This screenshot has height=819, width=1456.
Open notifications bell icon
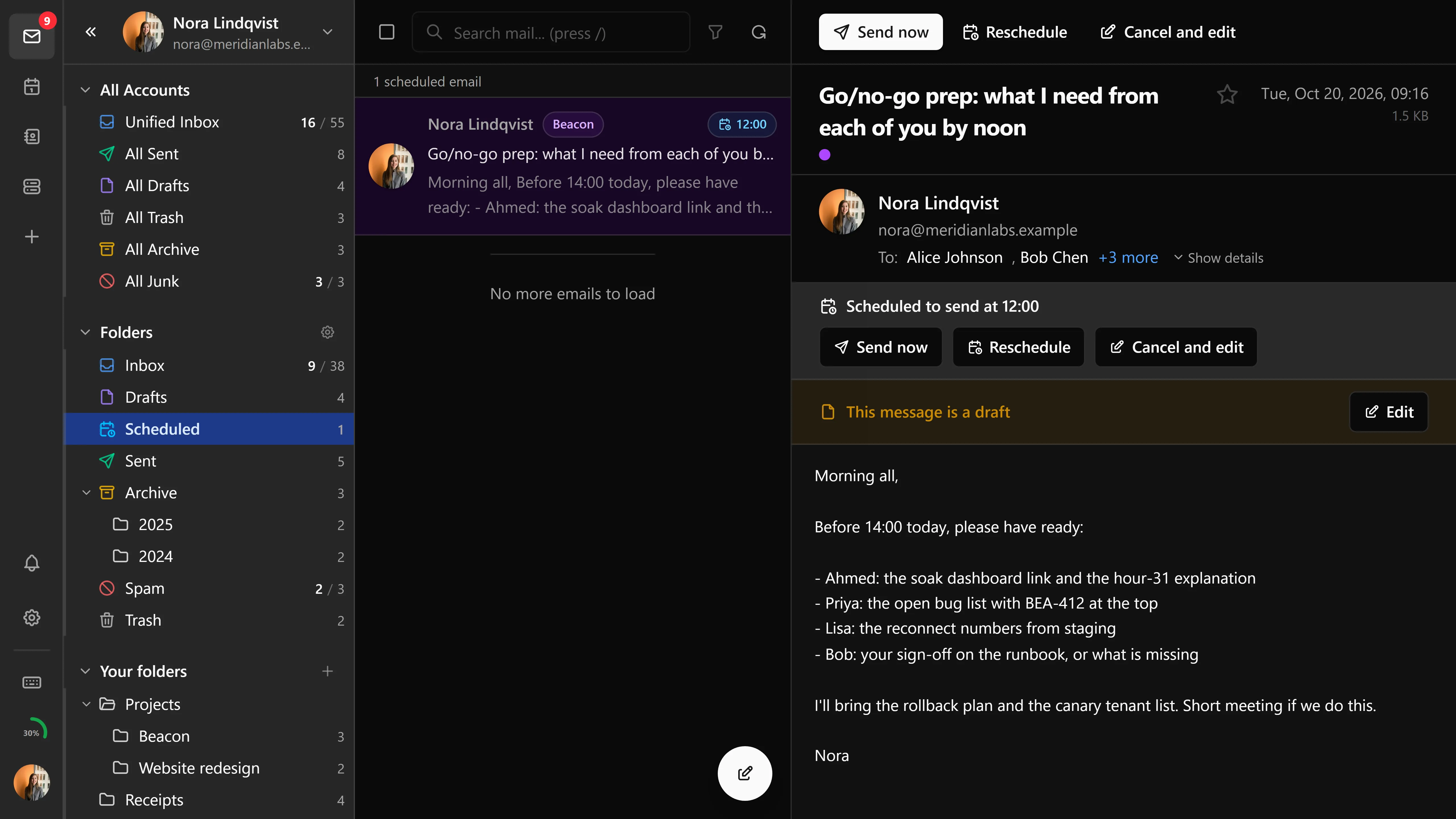pos(32,563)
